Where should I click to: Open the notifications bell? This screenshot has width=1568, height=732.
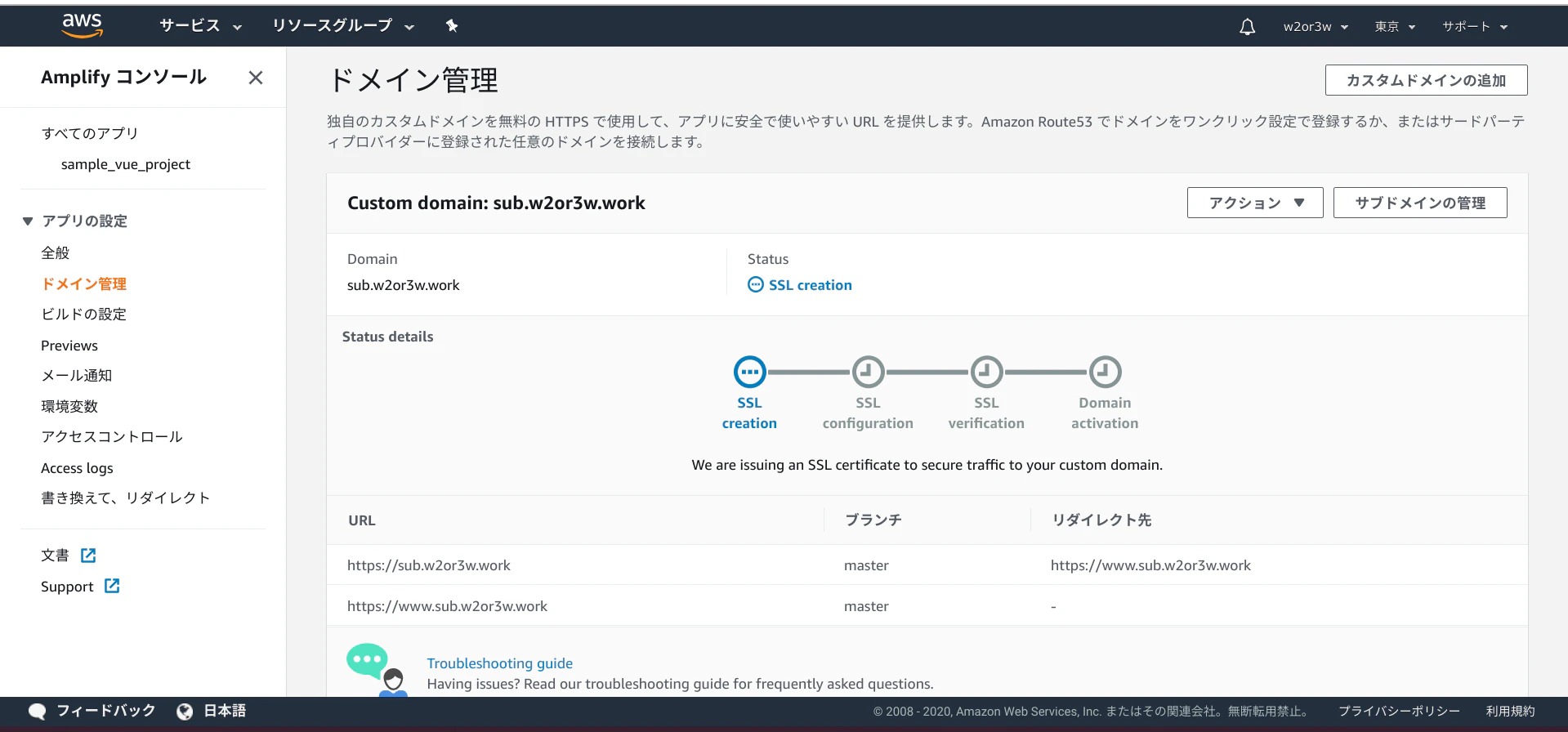click(x=1247, y=27)
